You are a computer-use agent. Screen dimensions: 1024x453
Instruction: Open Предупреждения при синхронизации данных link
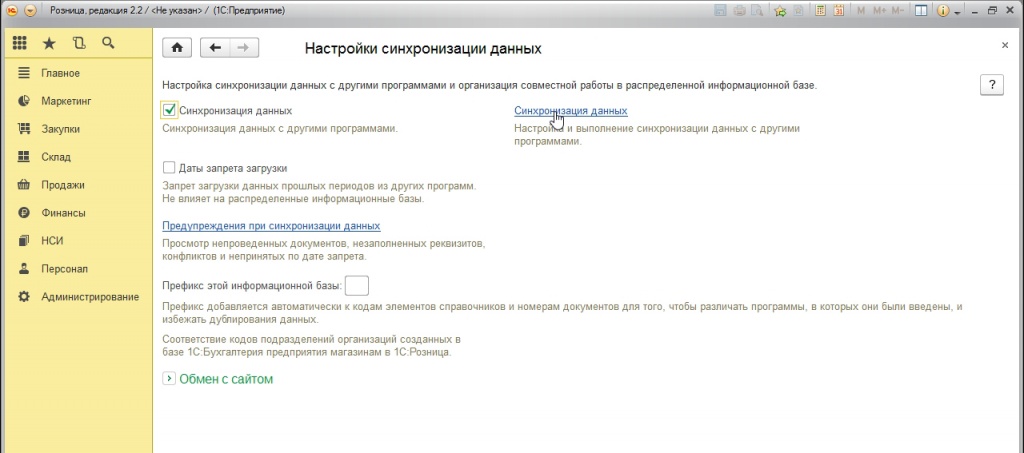[x=271, y=226]
